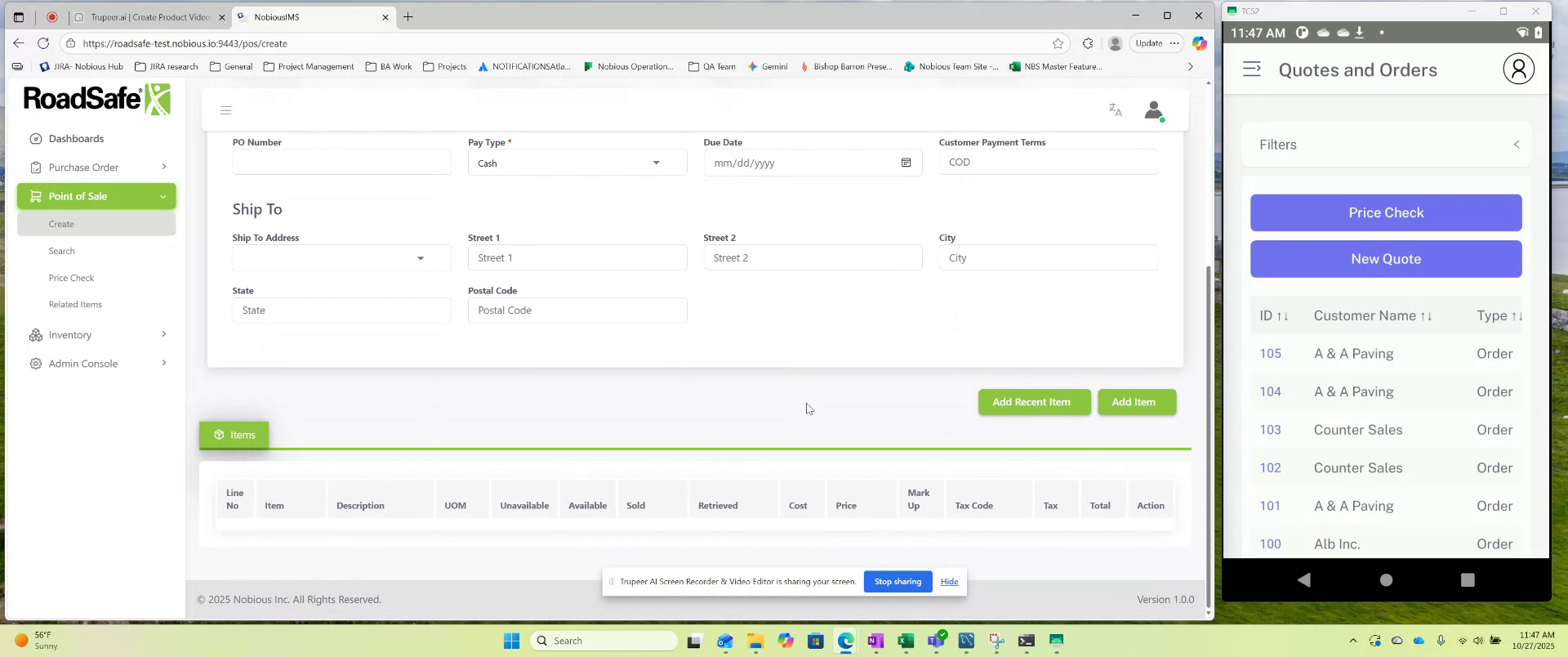The image size is (1568, 657).
Task: Show hidden system tray icons
Action: (x=1352, y=641)
